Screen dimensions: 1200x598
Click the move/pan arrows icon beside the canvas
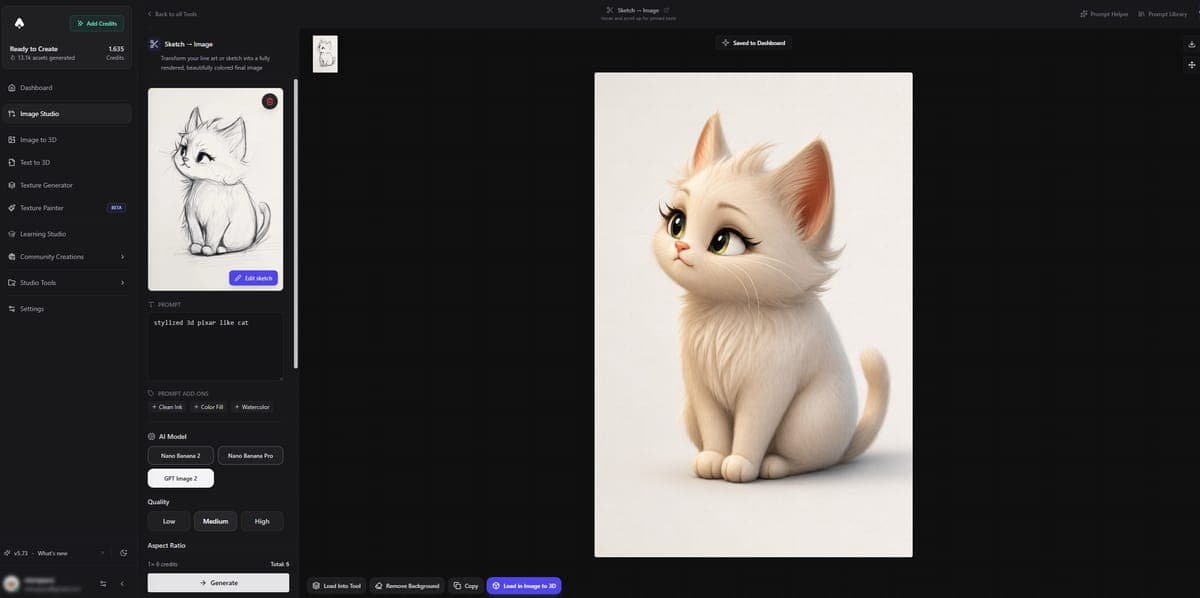[1191, 65]
